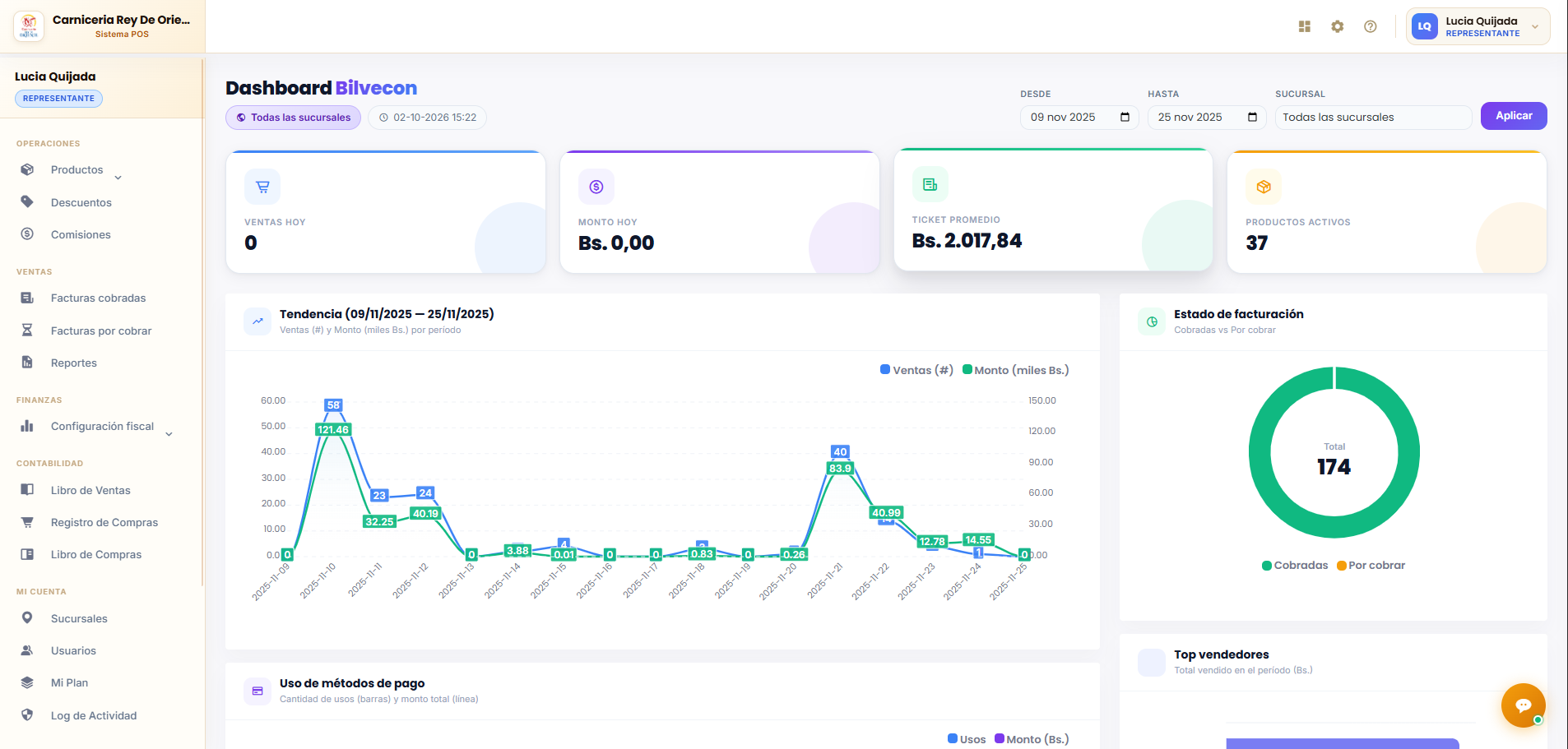1568x749 pixels.
Task: Click the Ventas Hoy cart icon
Action: 262,187
